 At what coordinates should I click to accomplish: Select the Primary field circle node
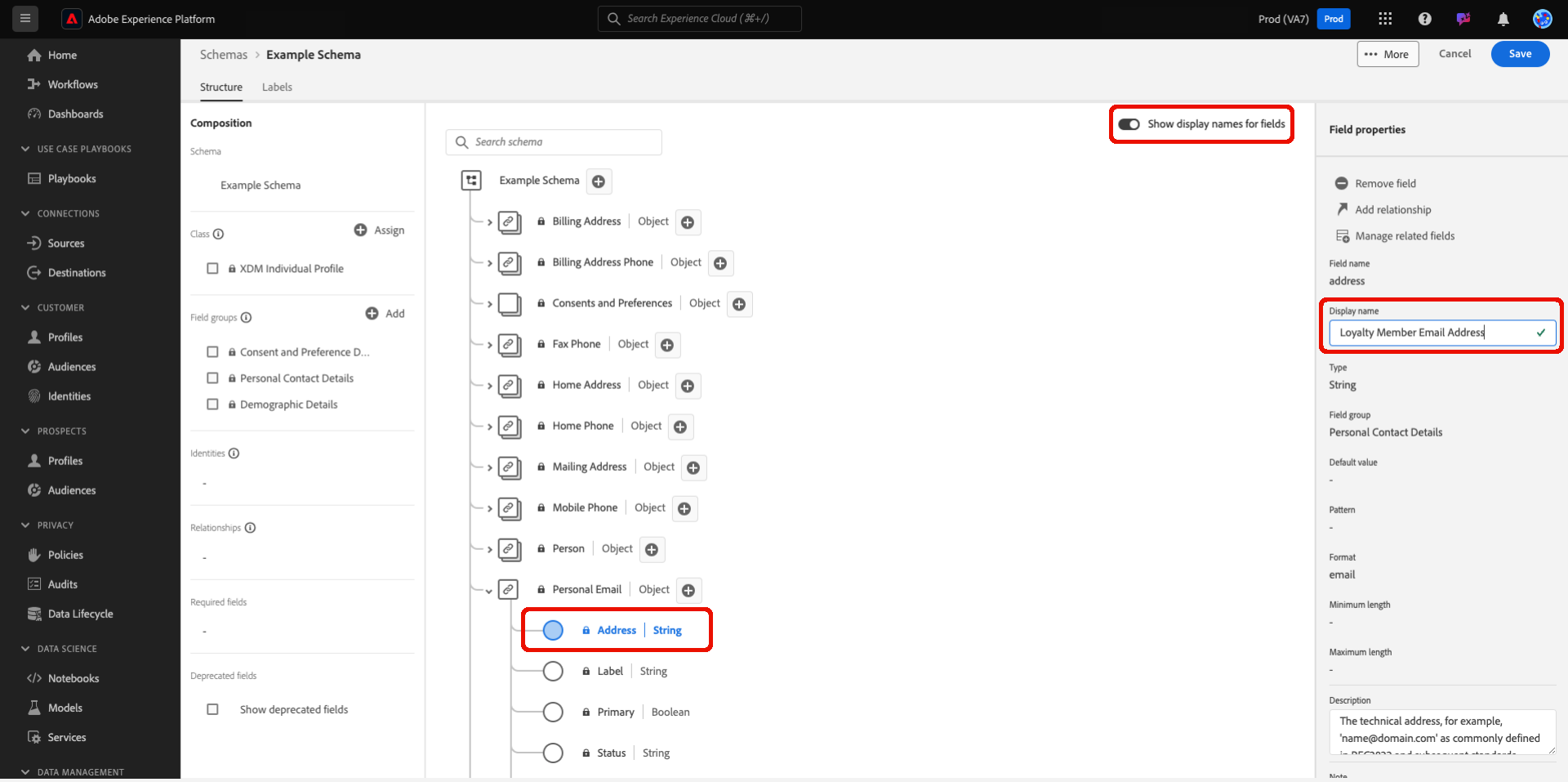(x=553, y=712)
